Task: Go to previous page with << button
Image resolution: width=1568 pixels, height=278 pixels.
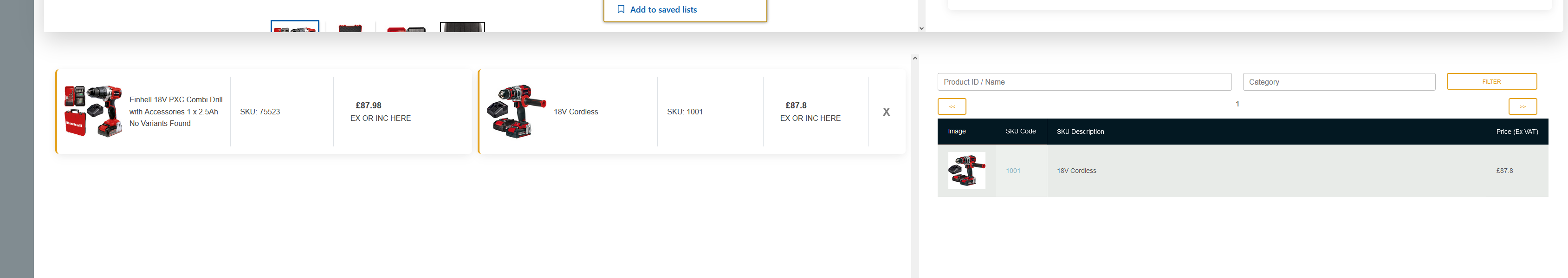Action: pos(952,106)
